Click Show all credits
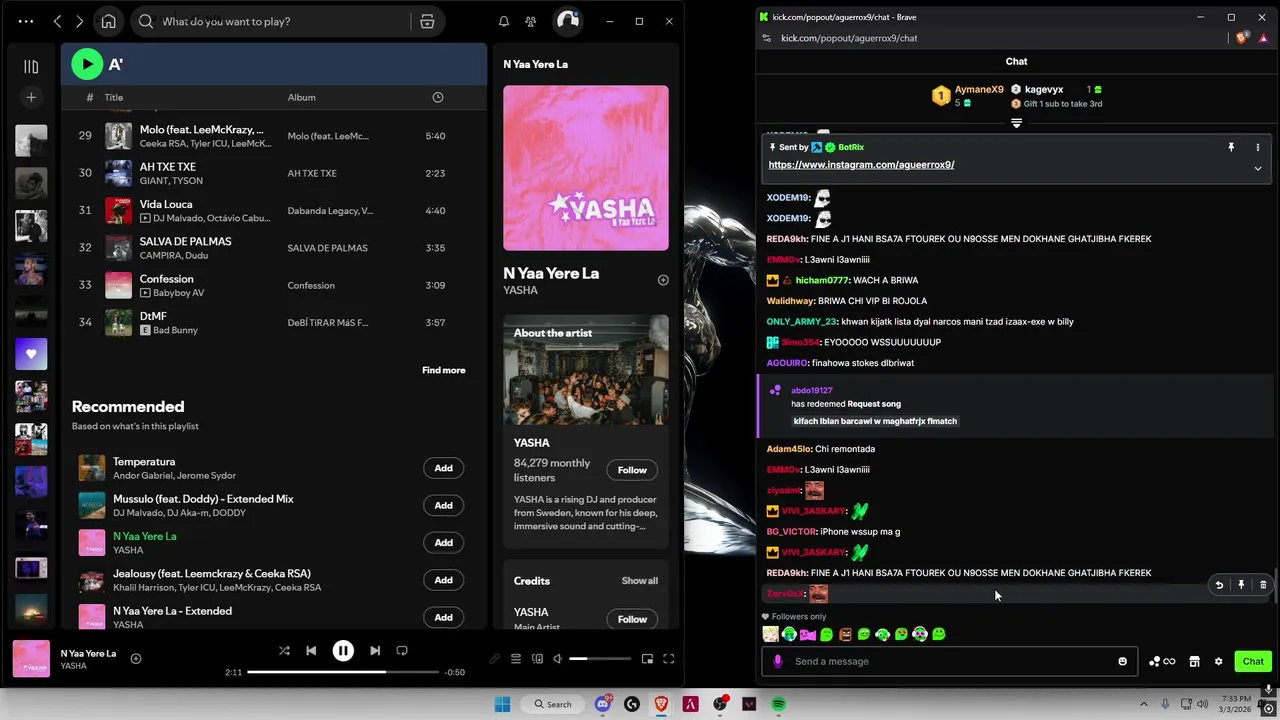 click(x=639, y=581)
